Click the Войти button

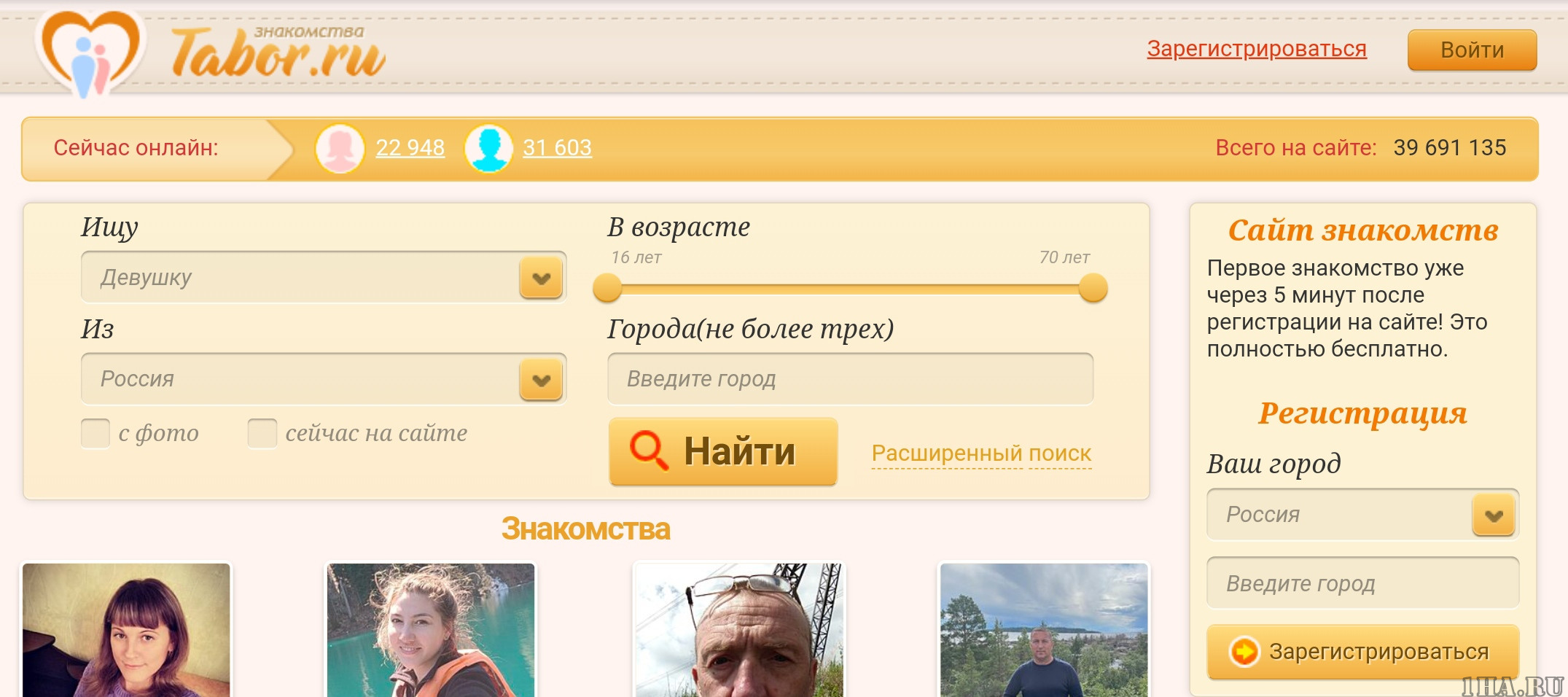tap(1472, 50)
